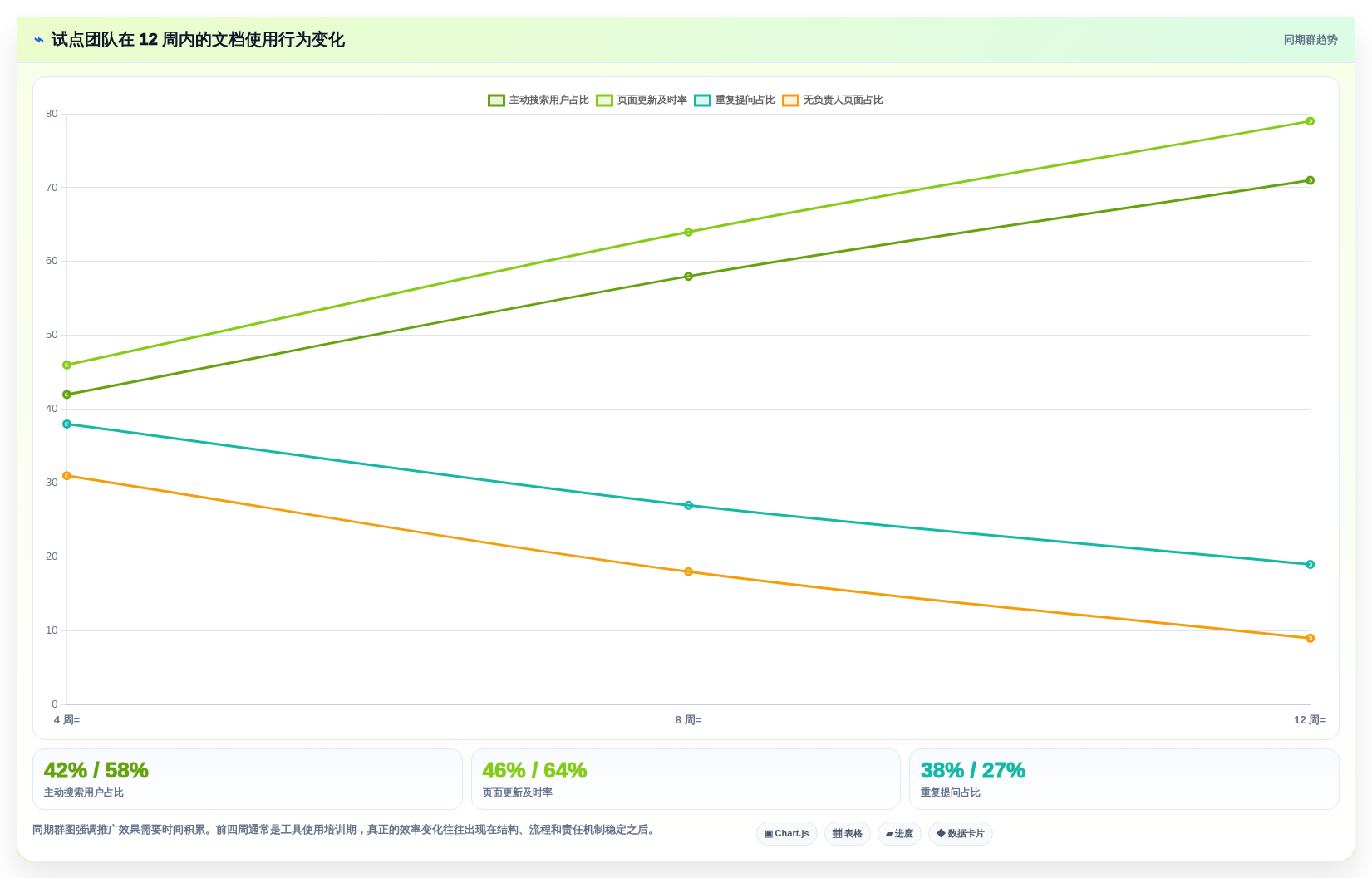Viewport: 1372px width, 878px height.
Task: Click the 10 y-axis tick label
Action: tap(52, 630)
